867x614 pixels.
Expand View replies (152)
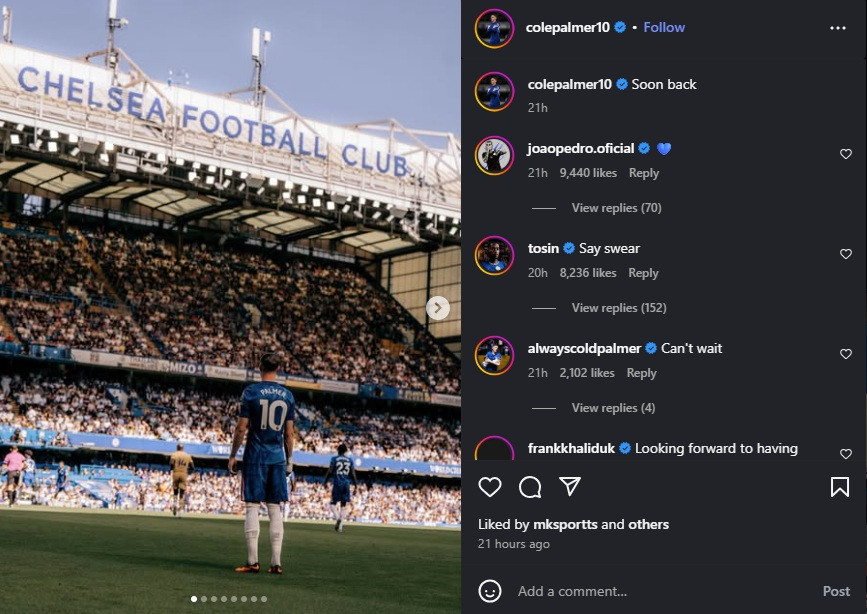point(619,308)
